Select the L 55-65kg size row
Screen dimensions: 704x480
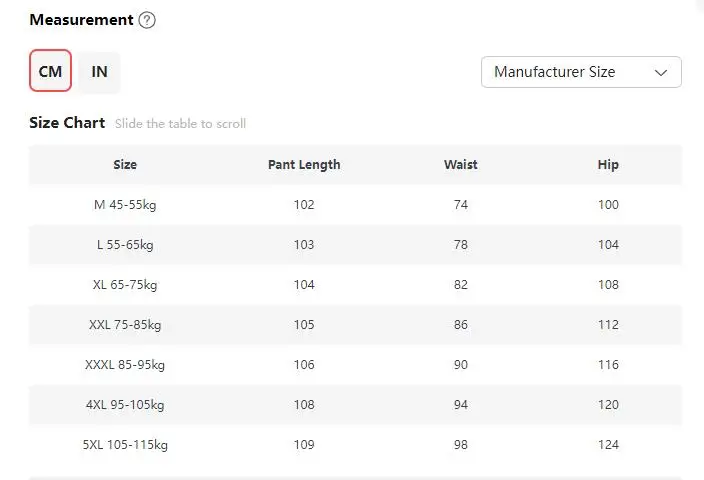355,245
